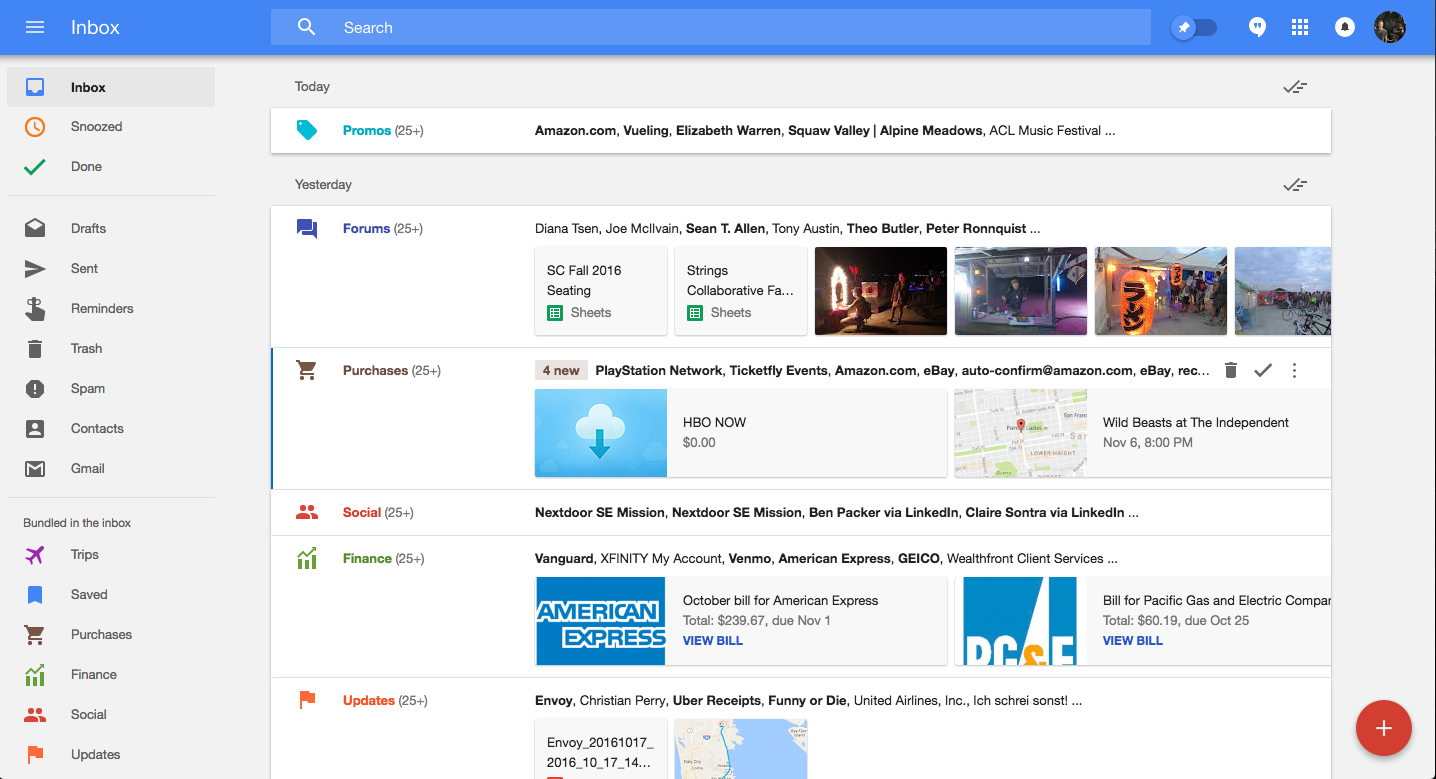Click the Saved bookmark sidebar icon
Screen dimensions: 1436x779
tap(35, 594)
